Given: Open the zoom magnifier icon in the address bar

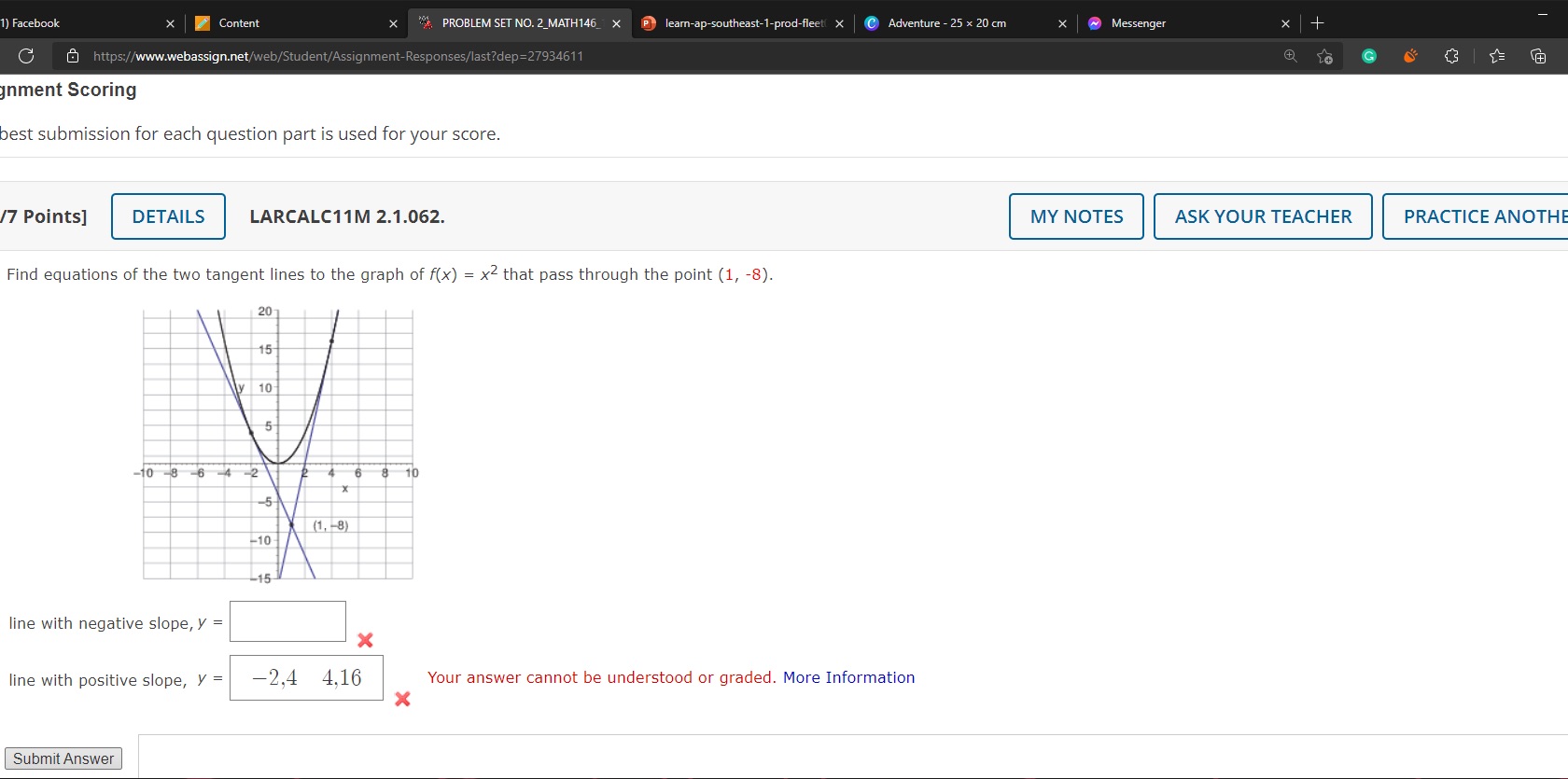Looking at the screenshot, I should pos(1291,56).
